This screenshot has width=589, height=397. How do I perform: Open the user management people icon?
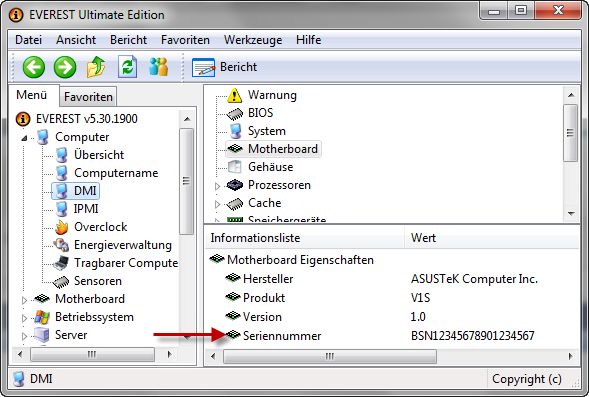pyautogui.click(x=159, y=67)
